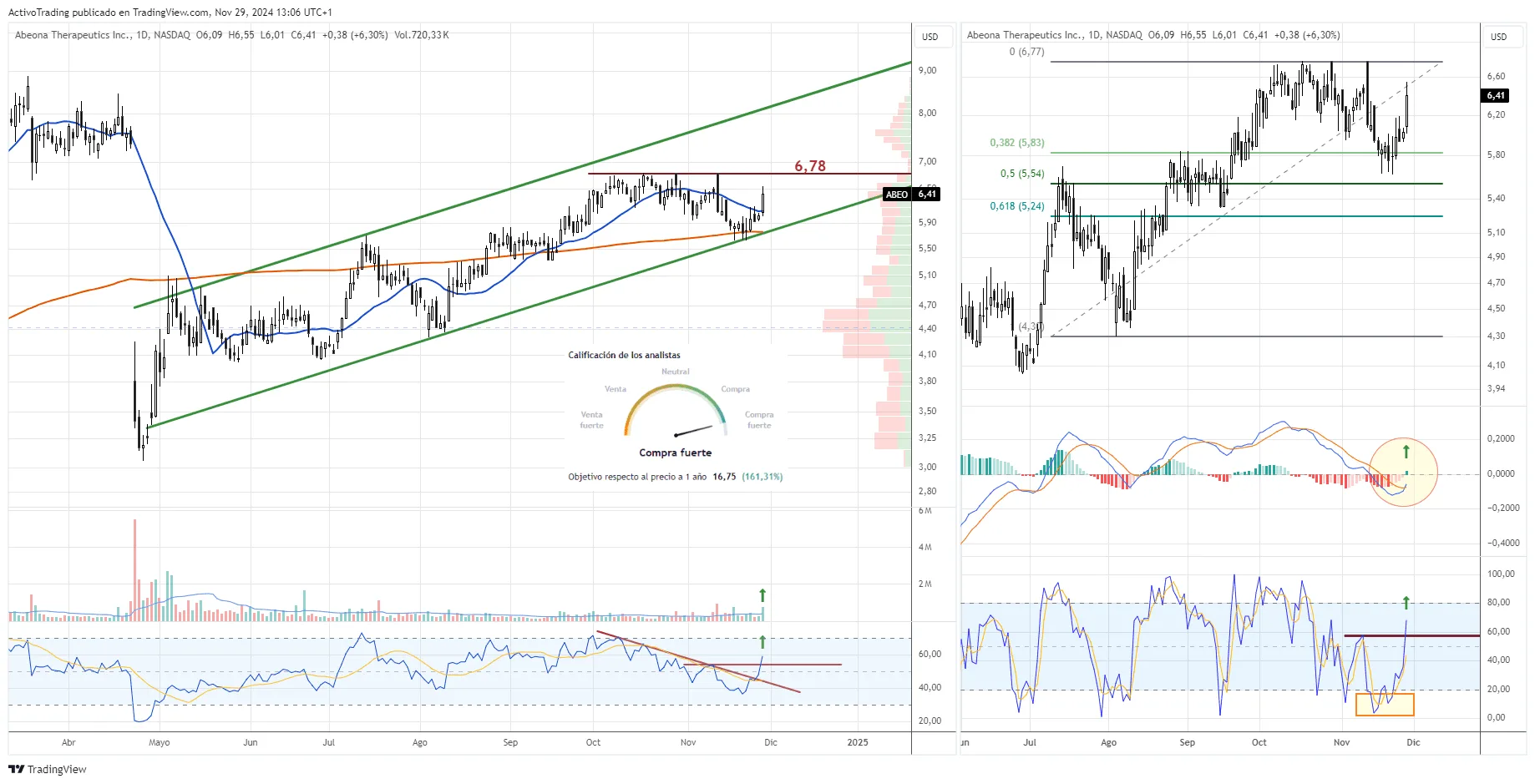Click the ActivoTrading publicado en TradingView.com header

pyautogui.click(x=109, y=13)
